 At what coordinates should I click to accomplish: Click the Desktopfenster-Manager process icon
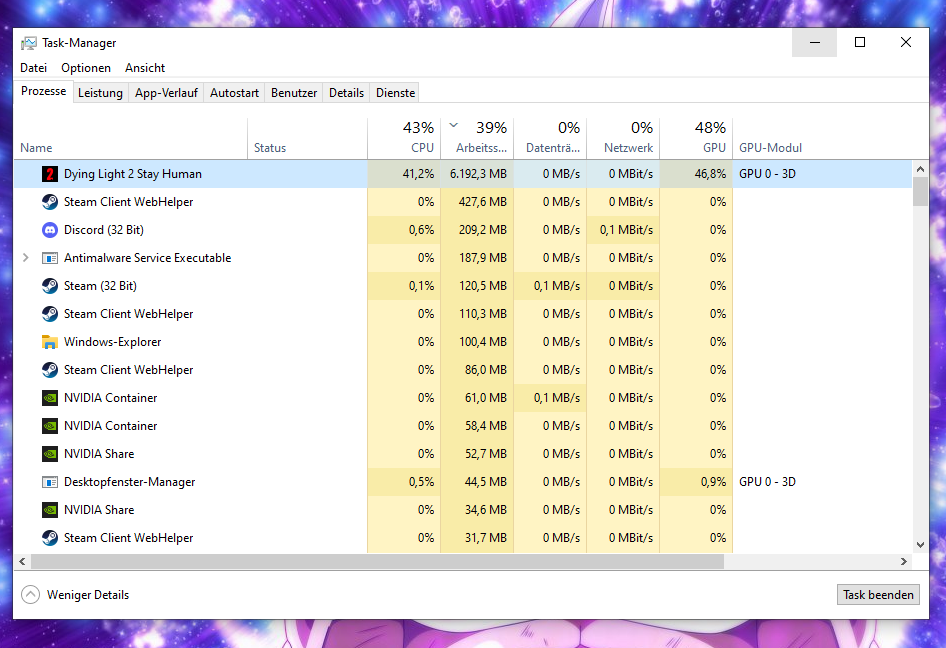[x=49, y=482]
